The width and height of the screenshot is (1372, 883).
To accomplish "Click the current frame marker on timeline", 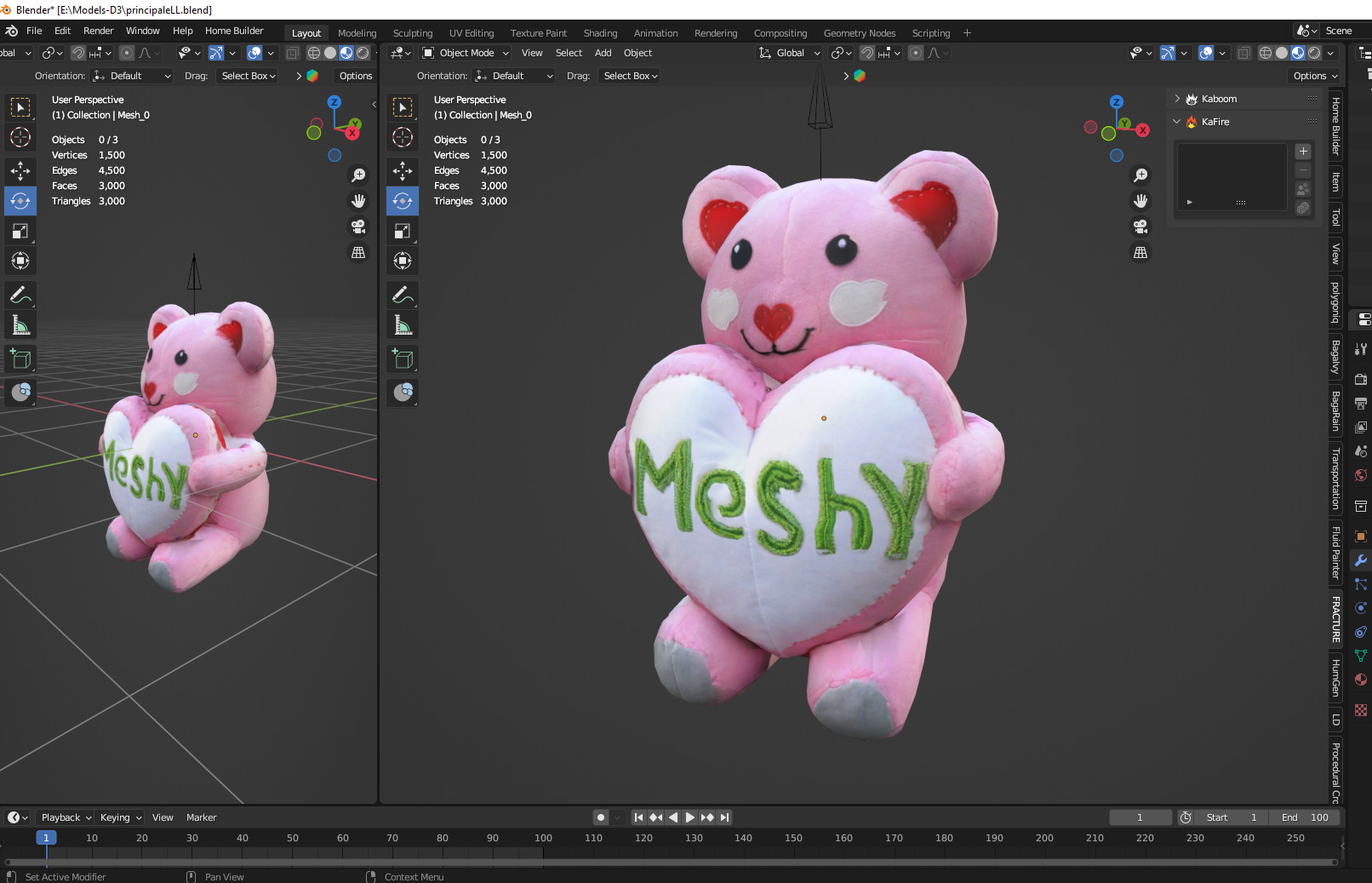I will click(46, 838).
